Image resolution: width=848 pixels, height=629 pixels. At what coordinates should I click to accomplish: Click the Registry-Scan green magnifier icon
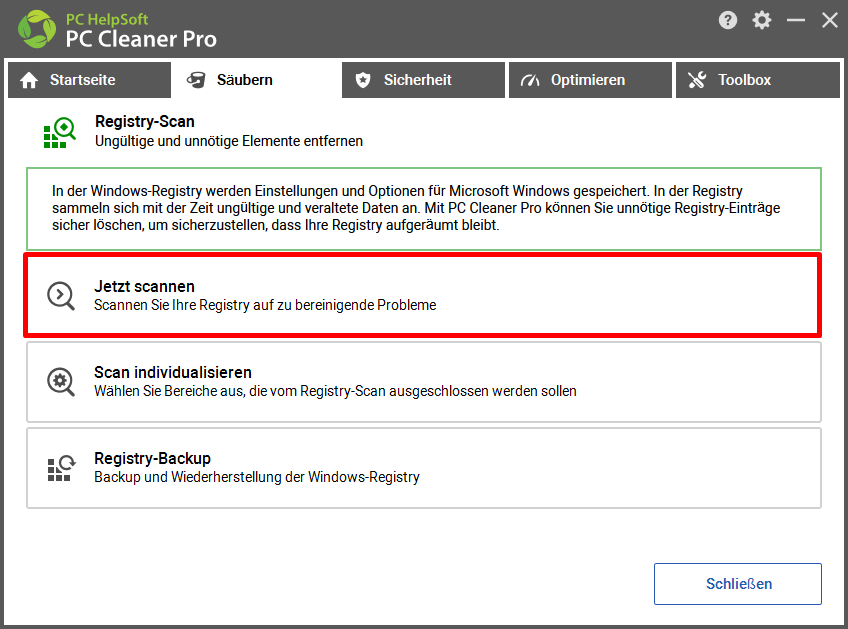[59, 133]
